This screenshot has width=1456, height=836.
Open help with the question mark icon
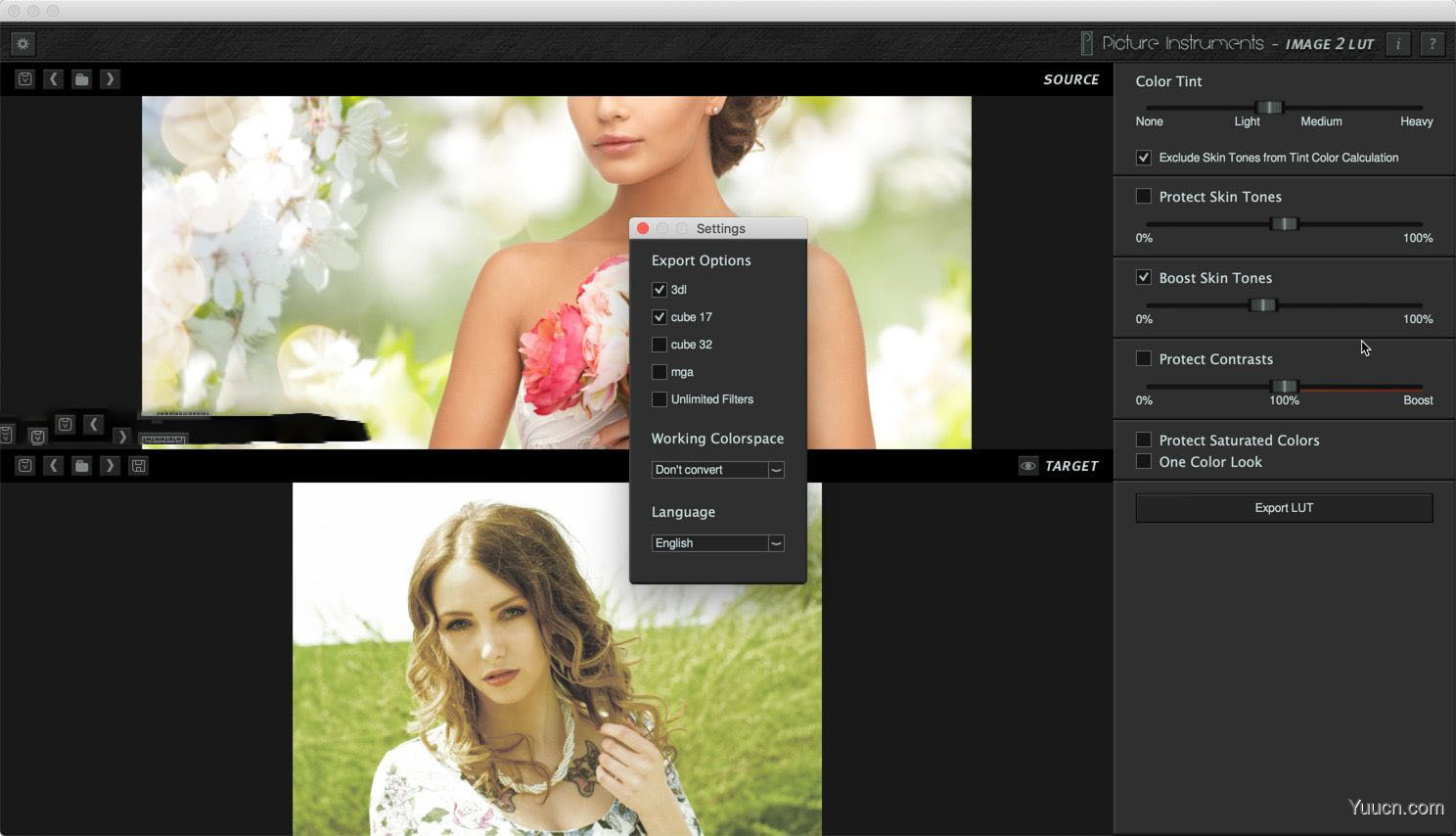point(1433,44)
